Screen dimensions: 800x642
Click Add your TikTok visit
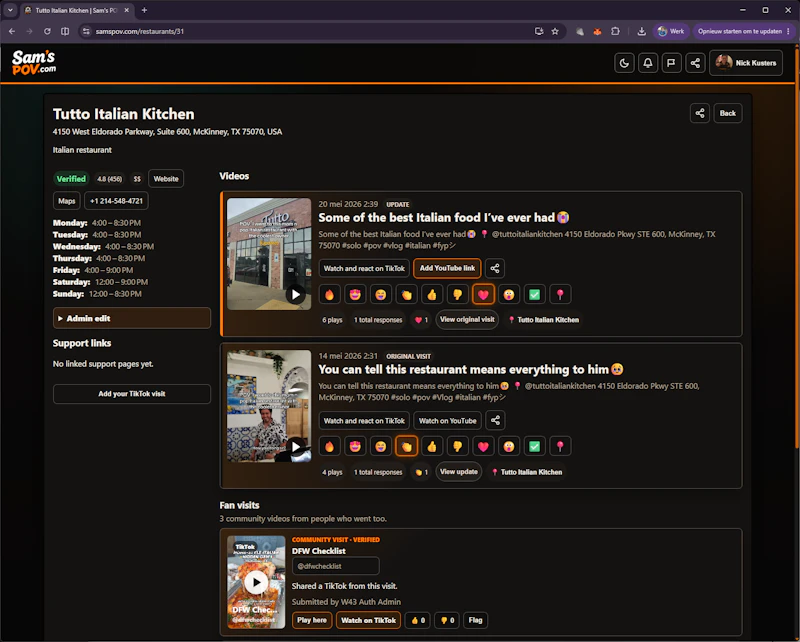pos(132,394)
